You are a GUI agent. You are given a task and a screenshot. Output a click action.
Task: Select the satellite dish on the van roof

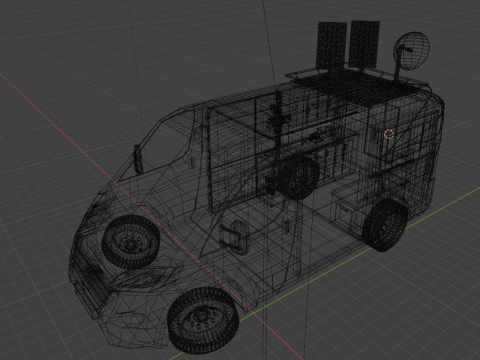click(411, 51)
